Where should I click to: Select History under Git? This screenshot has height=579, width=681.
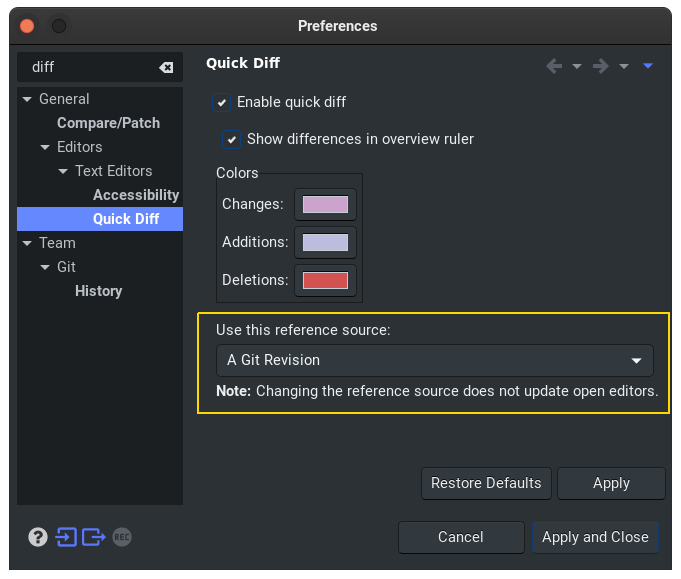[98, 291]
